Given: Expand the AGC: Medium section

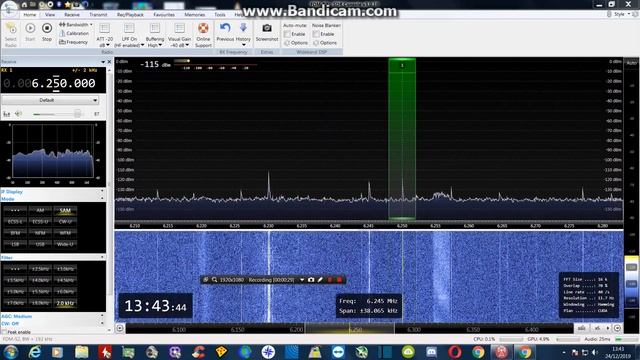Looking at the screenshot, I should [102, 316].
